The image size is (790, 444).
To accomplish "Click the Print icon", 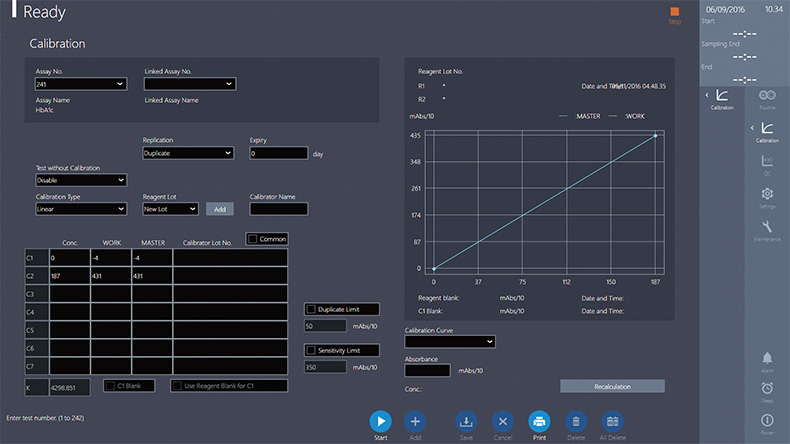I will [x=539, y=421].
